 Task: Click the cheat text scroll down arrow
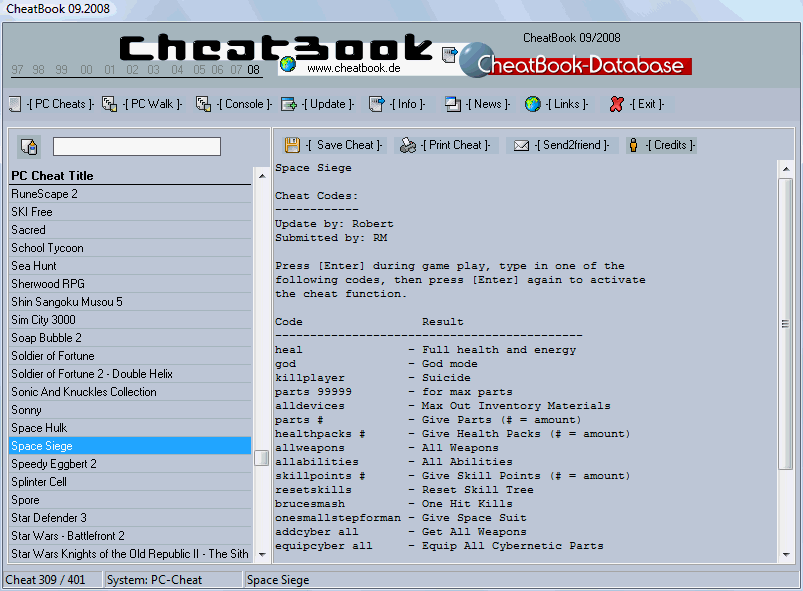coord(786,555)
